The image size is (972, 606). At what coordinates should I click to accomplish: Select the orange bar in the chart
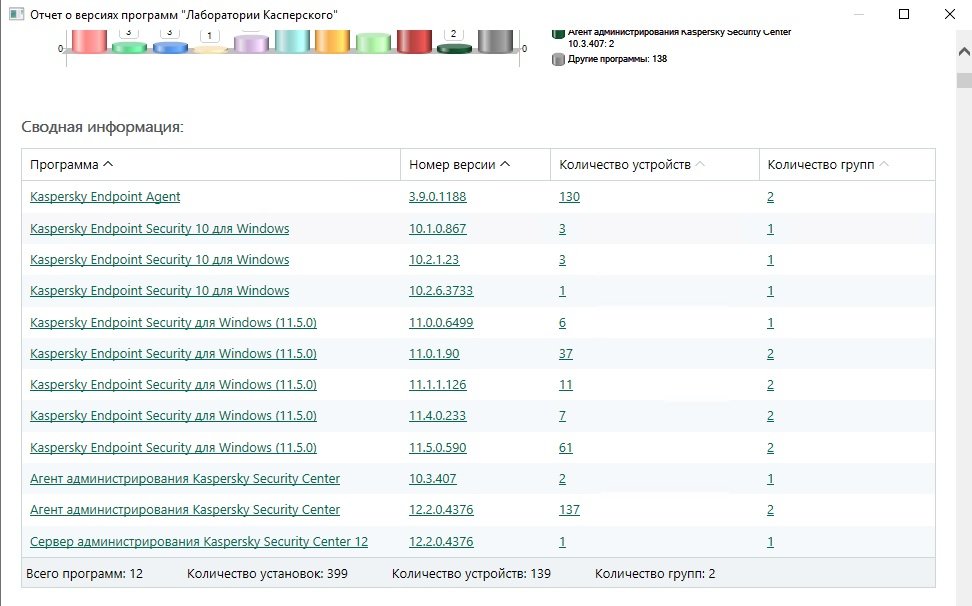click(331, 42)
